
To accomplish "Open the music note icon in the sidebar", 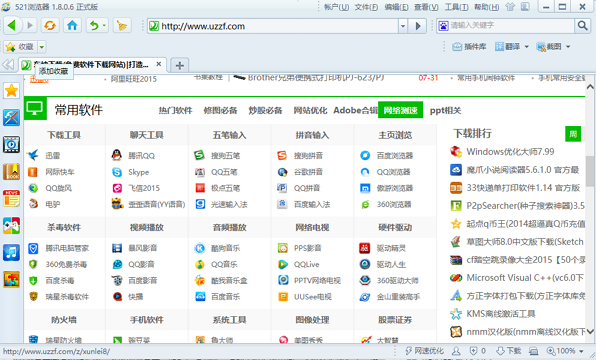I will click(11, 252).
